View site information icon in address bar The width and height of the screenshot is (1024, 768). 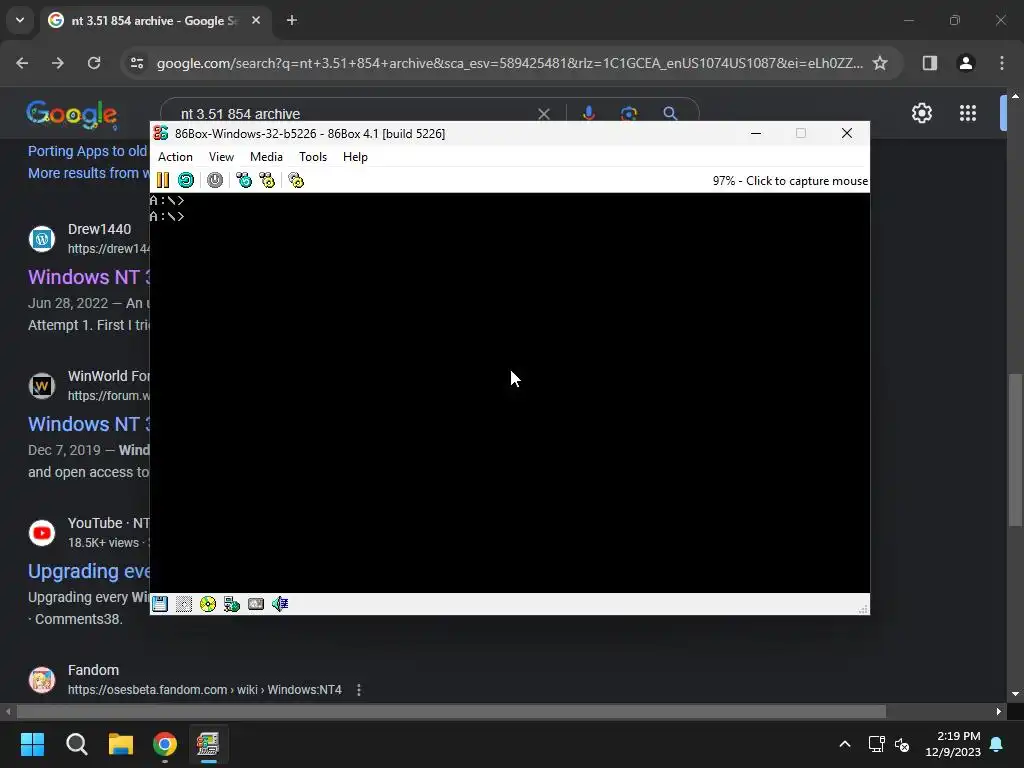(137, 63)
